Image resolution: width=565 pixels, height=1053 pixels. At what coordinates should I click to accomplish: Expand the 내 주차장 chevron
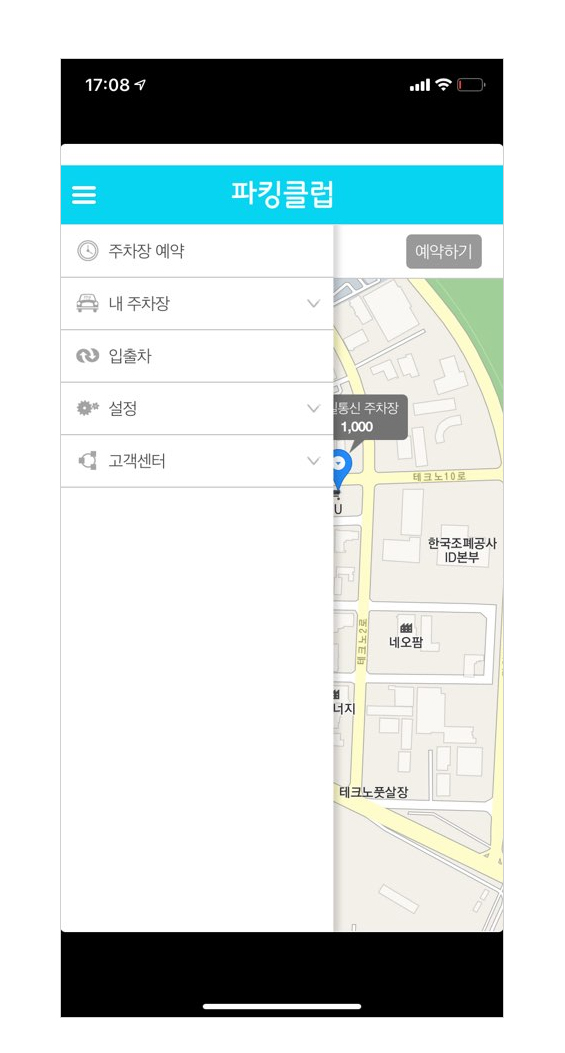click(x=313, y=304)
